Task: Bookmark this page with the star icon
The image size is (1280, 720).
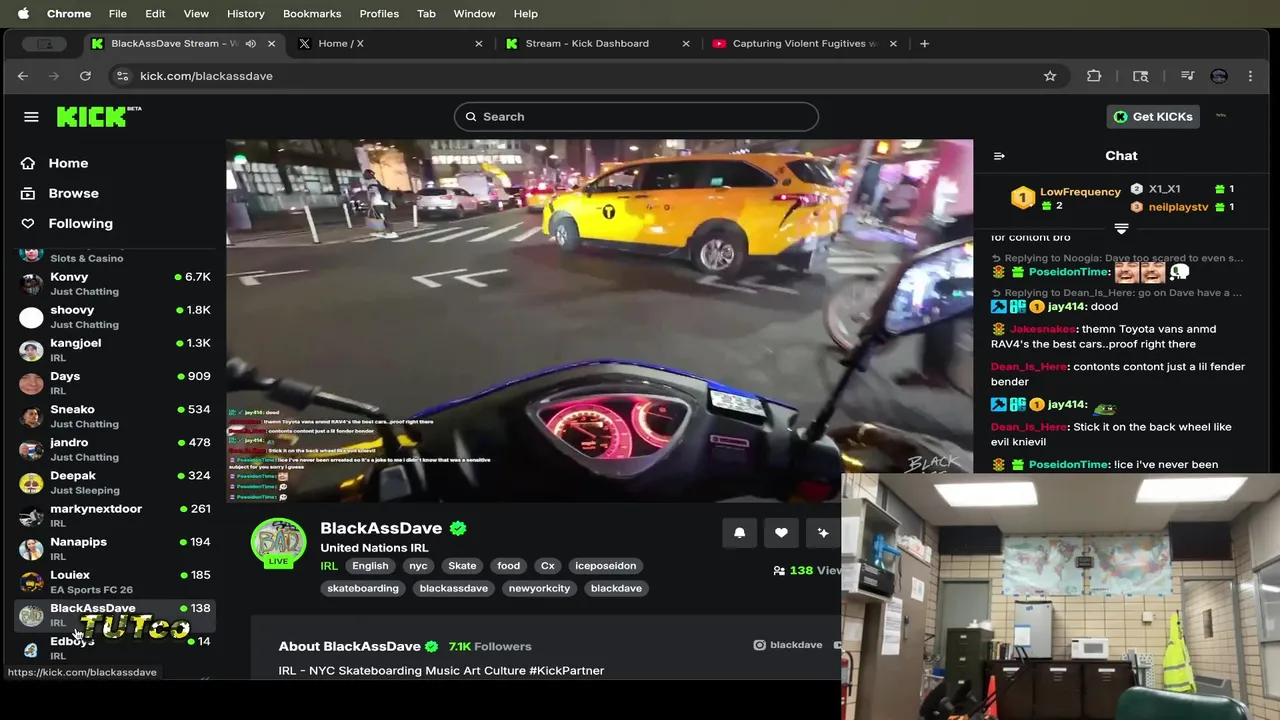Action: [x=1050, y=76]
